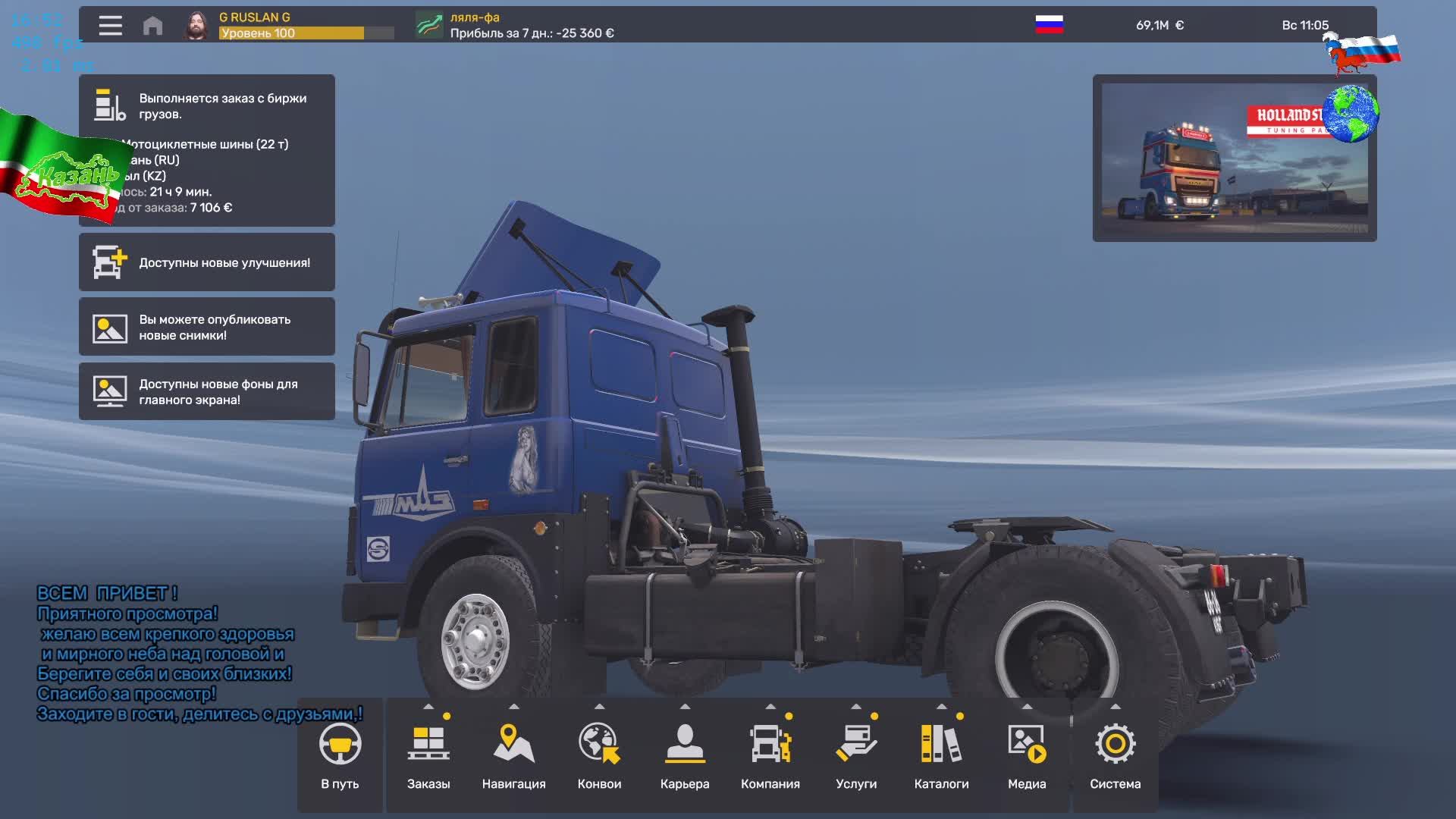Expand the Каталоги submenu arrow

(942, 707)
